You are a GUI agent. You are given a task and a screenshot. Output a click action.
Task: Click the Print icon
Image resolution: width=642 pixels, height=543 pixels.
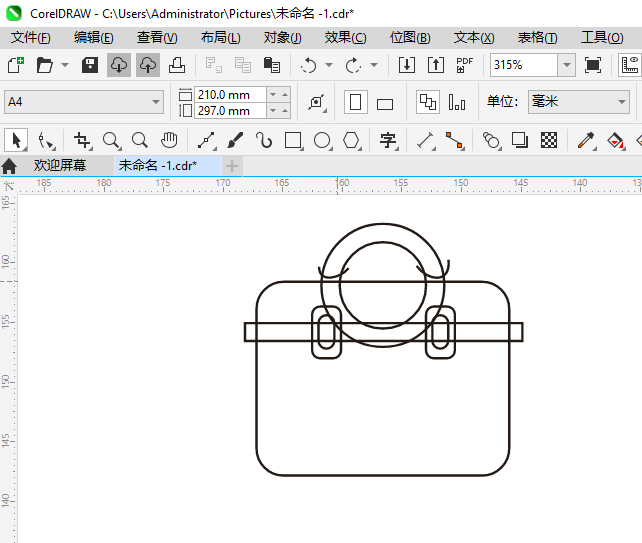click(x=177, y=65)
